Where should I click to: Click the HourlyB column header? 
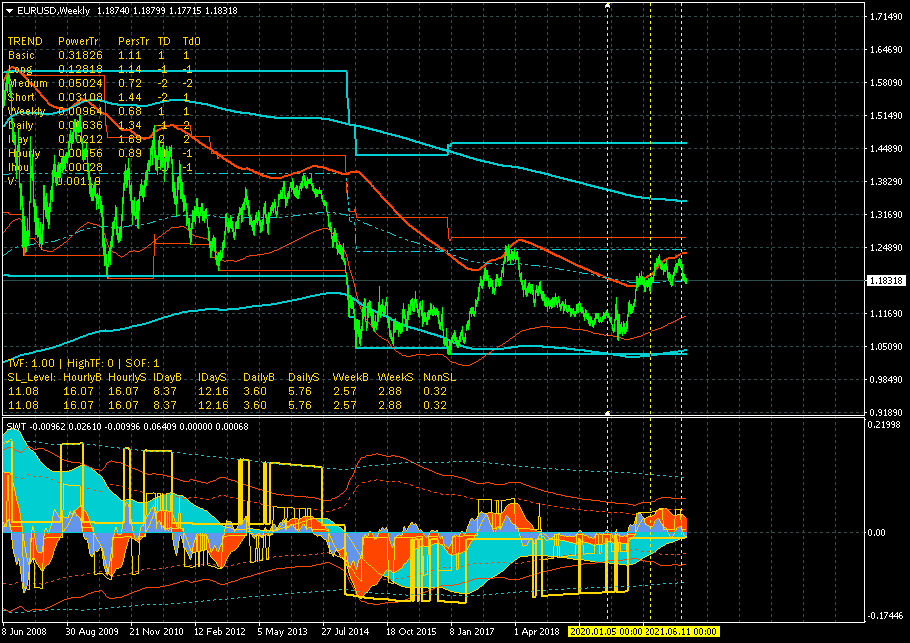pos(82,377)
